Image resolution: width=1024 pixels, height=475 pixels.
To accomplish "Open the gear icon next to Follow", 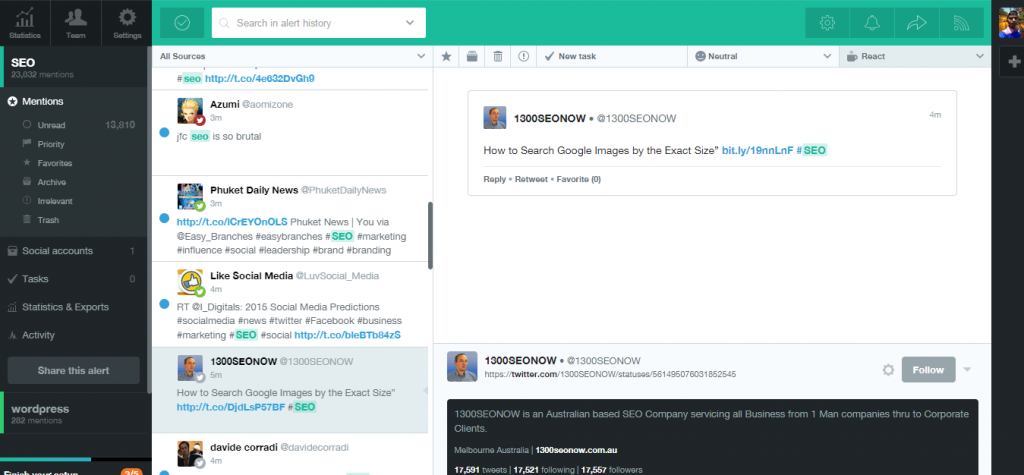I will point(888,370).
